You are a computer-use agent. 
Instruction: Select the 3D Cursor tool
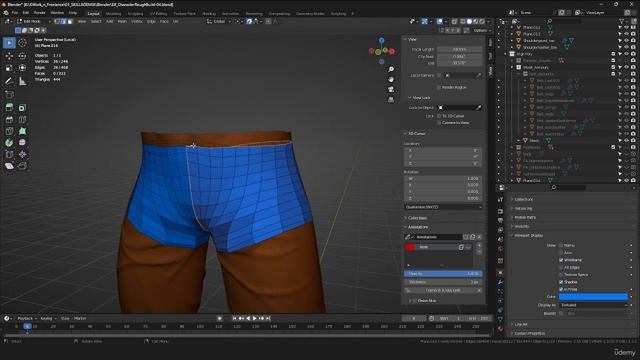click(22, 42)
